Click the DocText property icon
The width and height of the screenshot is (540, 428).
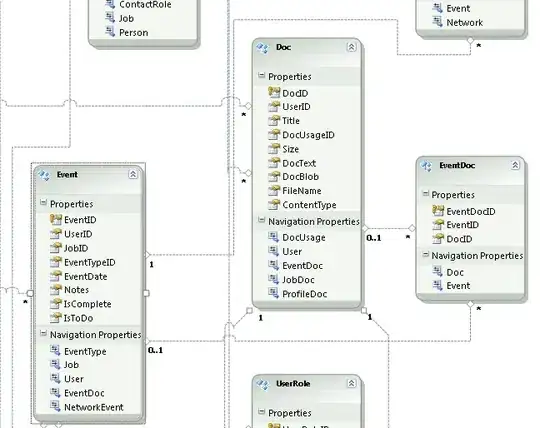click(x=274, y=163)
